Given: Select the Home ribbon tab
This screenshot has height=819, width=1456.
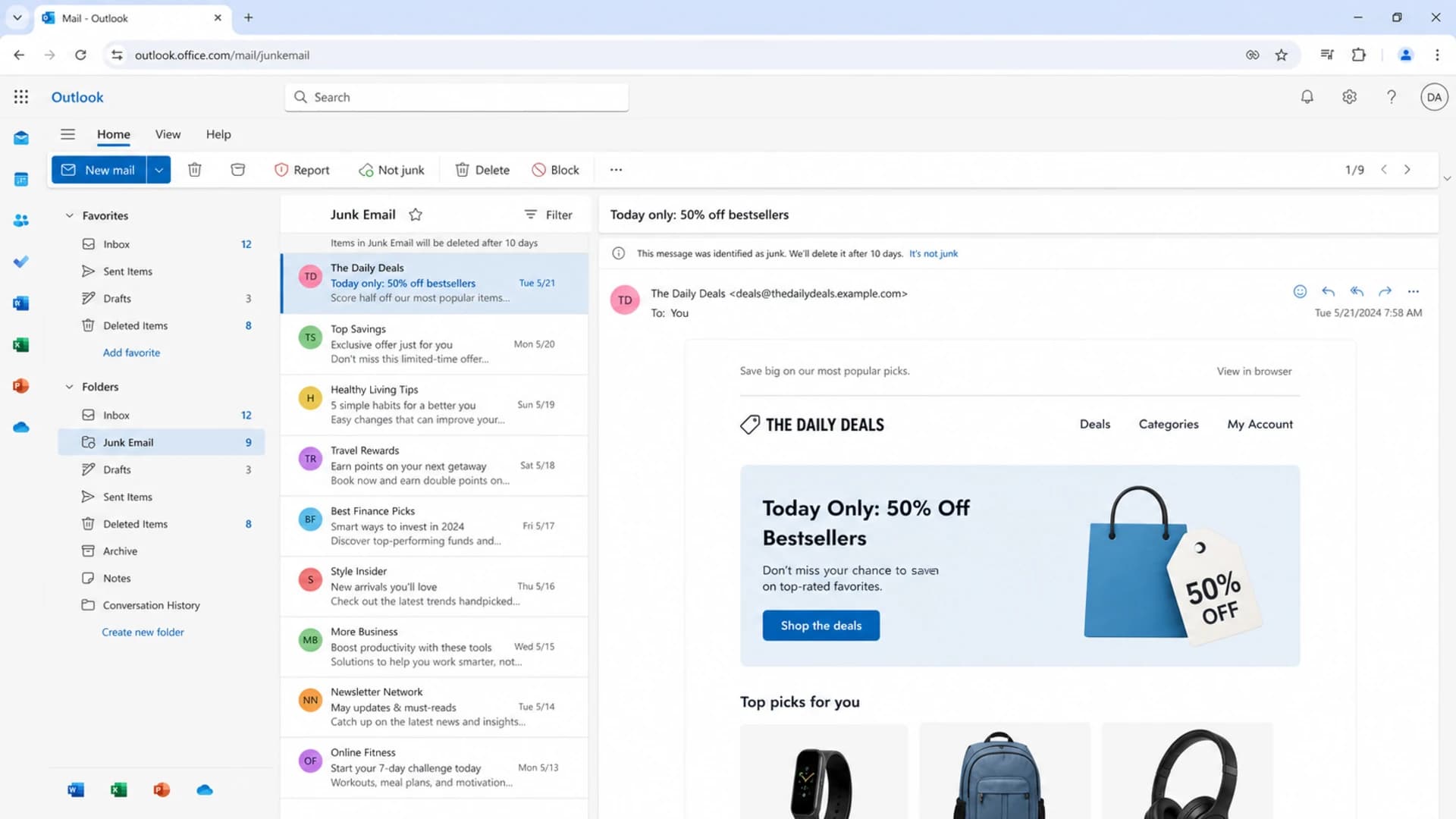Looking at the screenshot, I should (114, 134).
